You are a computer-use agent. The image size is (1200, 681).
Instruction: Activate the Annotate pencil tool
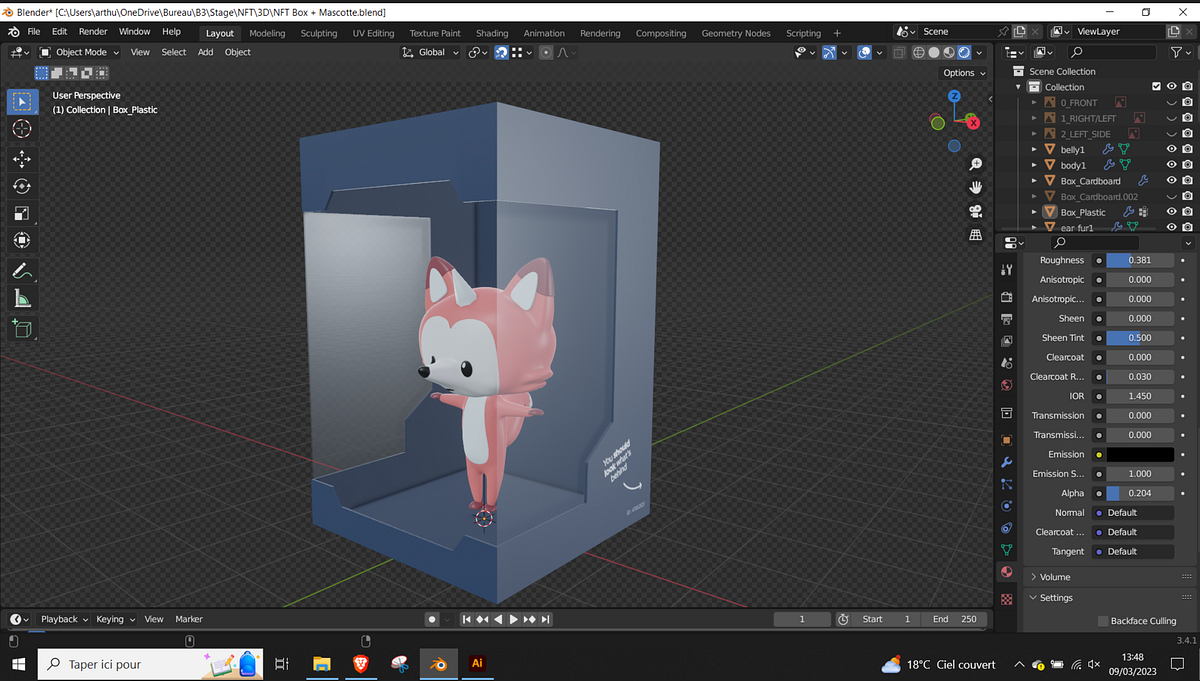coord(22,270)
